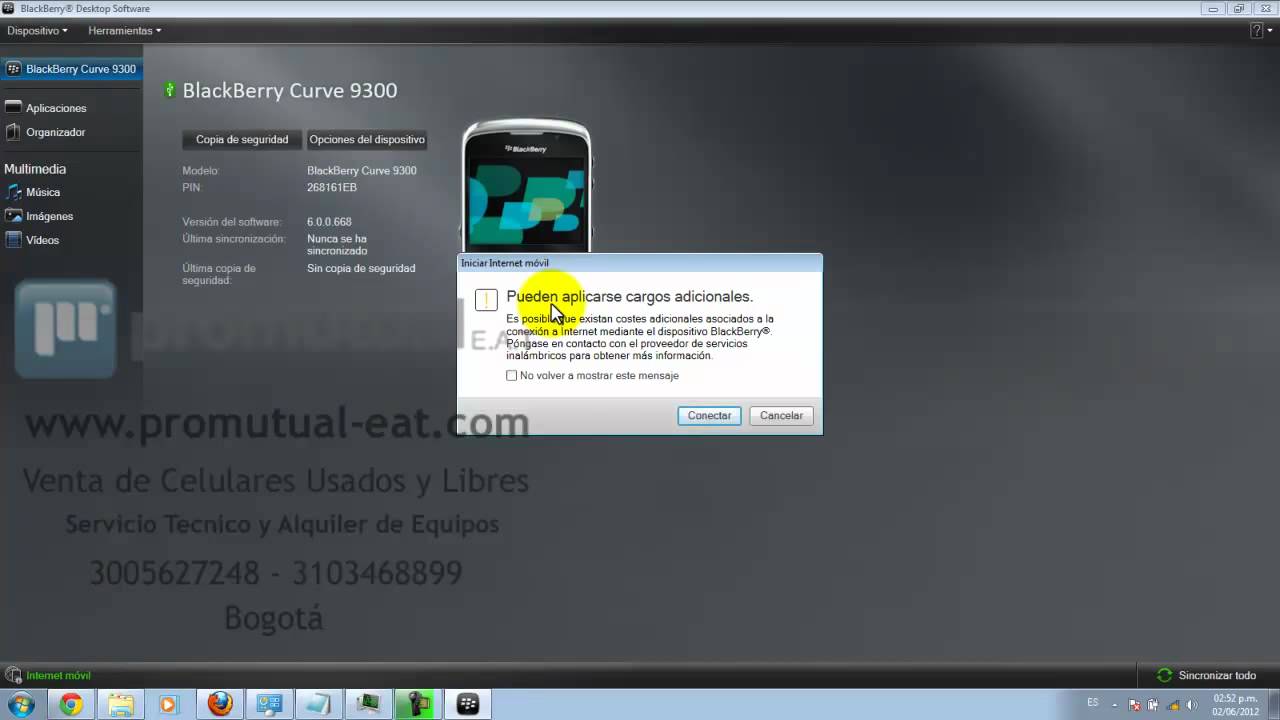Click the 'Sin copia de seguridad' text

point(361,269)
